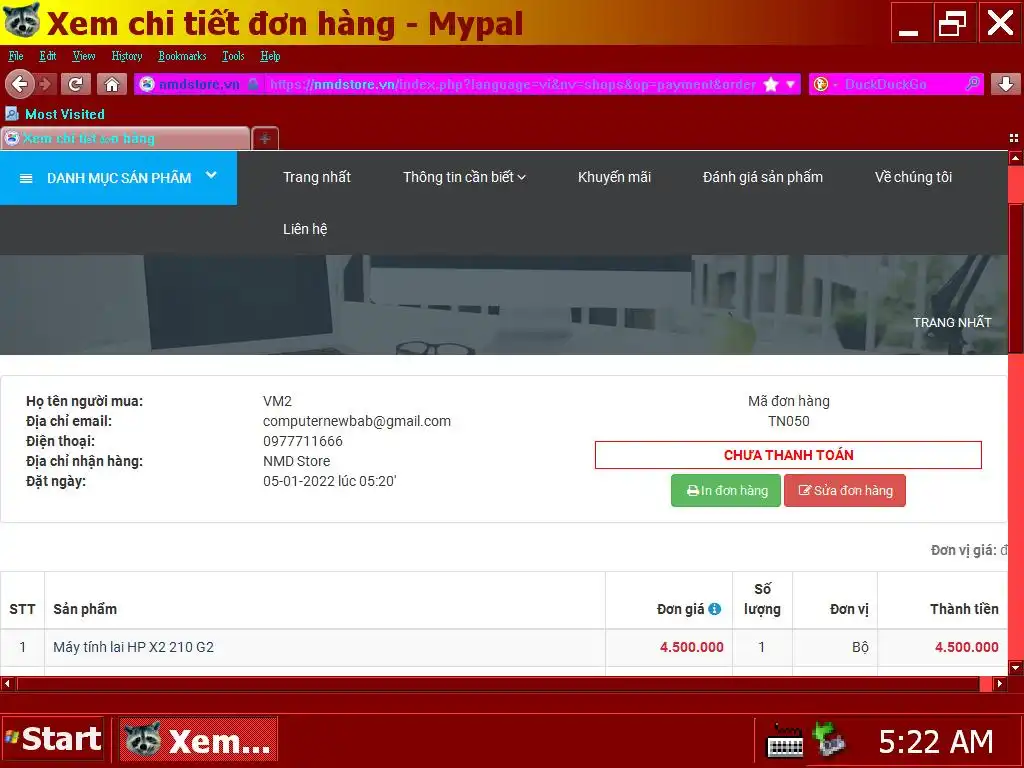The width and height of the screenshot is (1024, 768).
Task: Go back using the Back arrow button
Action: tap(20, 84)
